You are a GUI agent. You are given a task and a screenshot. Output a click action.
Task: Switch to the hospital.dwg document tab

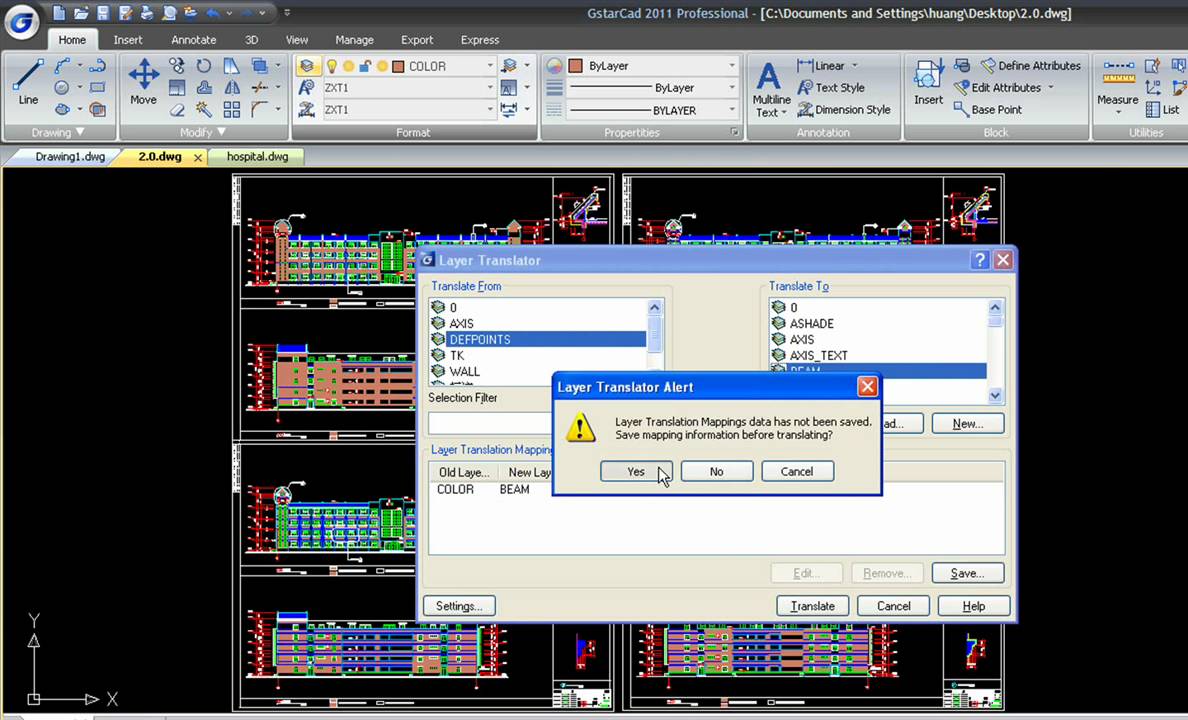[258, 157]
